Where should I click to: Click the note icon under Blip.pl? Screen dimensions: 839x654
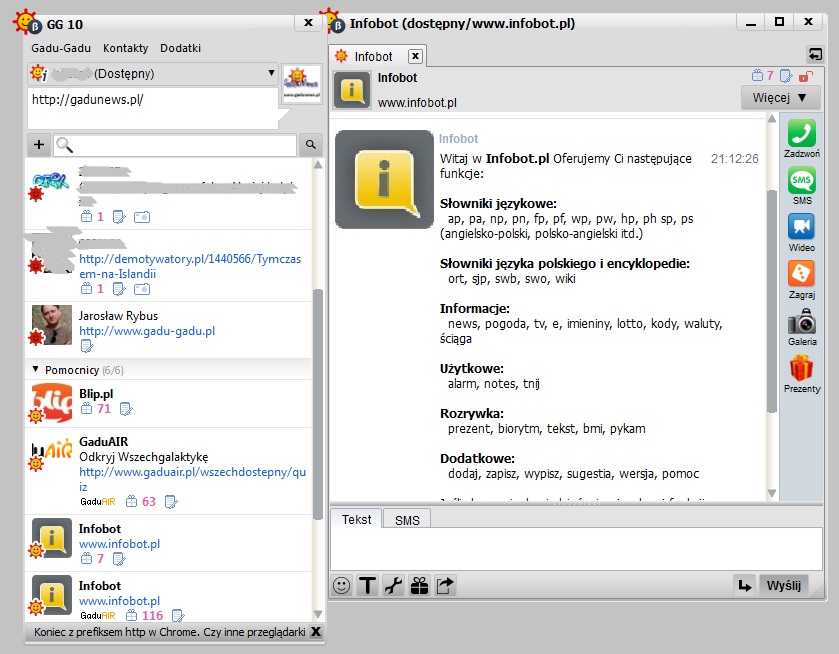point(126,409)
